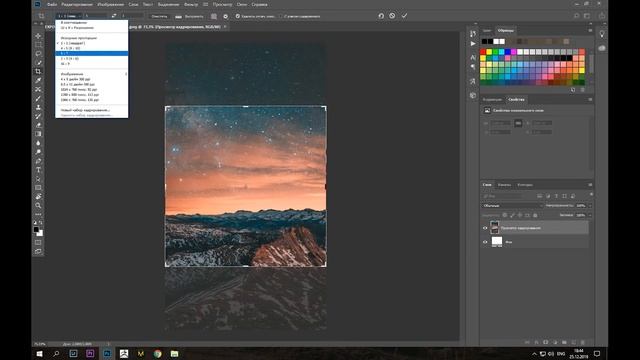Image resolution: width=640 pixels, height=360 pixels.
Task: Switch to the 'Контуры' tab
Action: pyautogui.click(x=524, y=185)
